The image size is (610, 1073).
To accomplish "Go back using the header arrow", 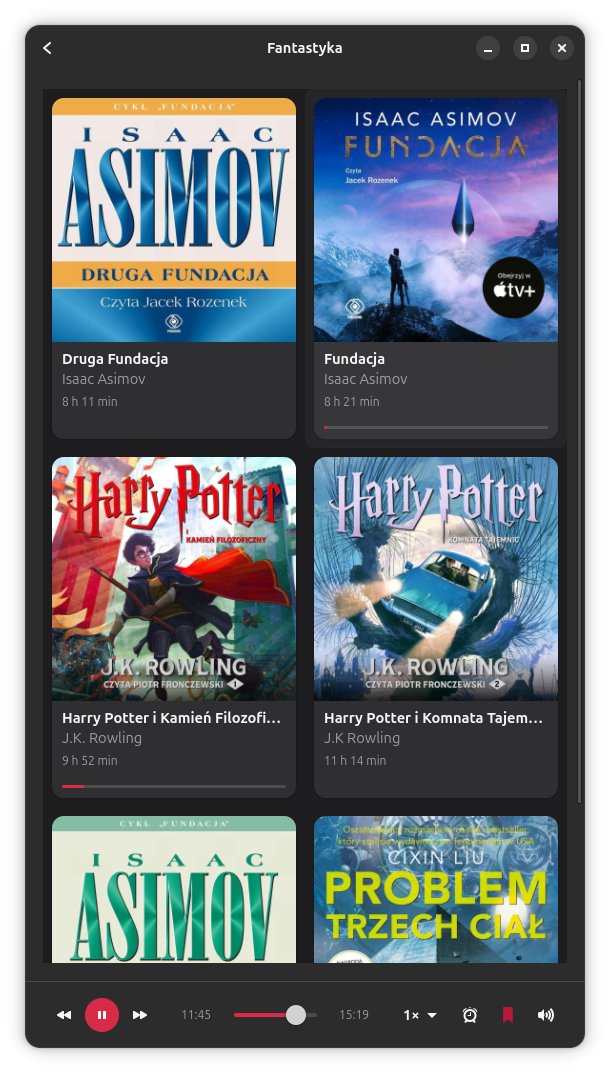I will [47, 48].
